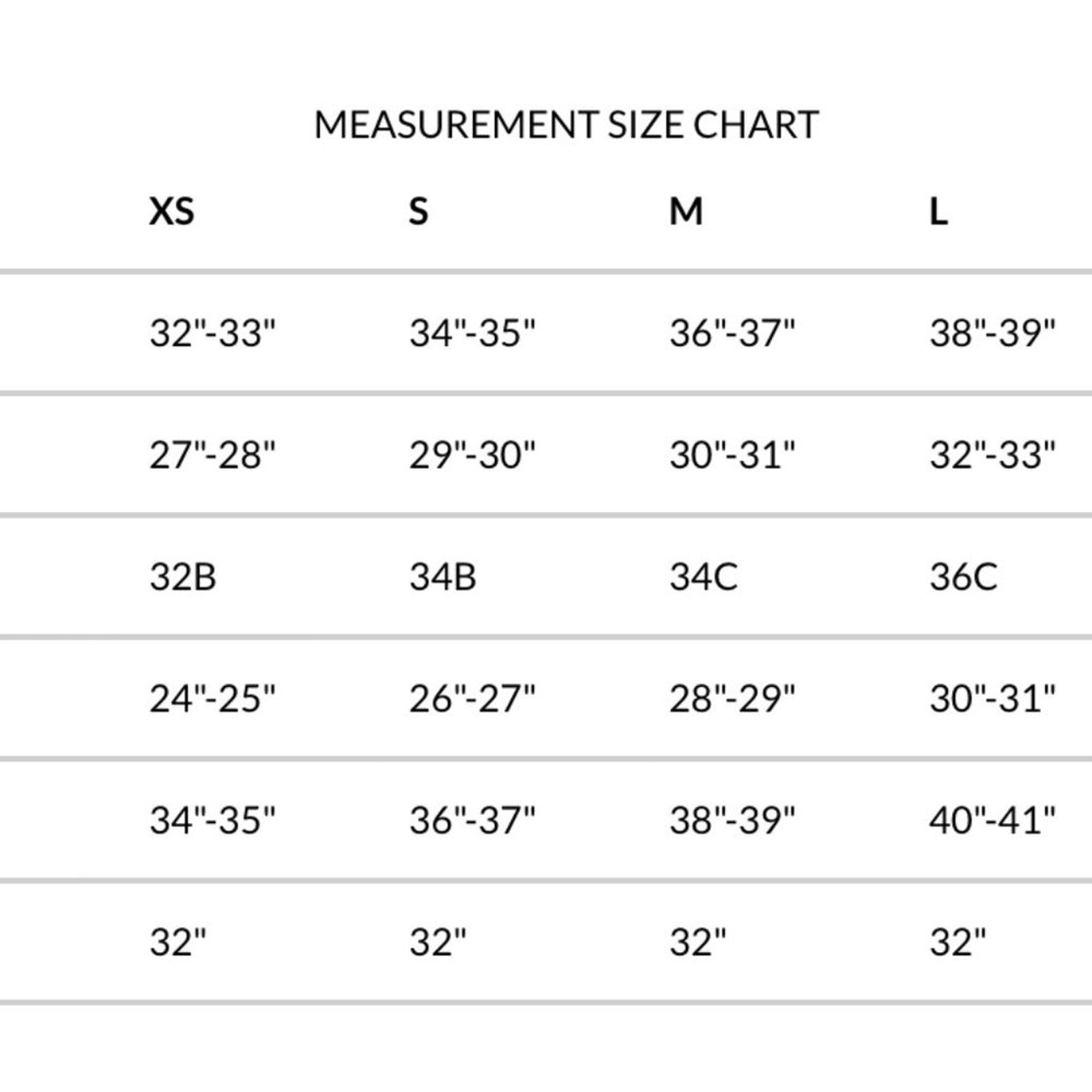The image size is (1092, 1092).
Task: Click the M size column header
Action: [685, 211]
